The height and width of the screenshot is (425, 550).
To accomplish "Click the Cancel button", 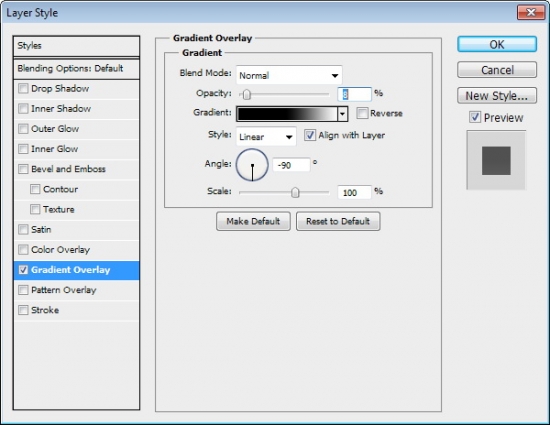I will tap(497, 70).
